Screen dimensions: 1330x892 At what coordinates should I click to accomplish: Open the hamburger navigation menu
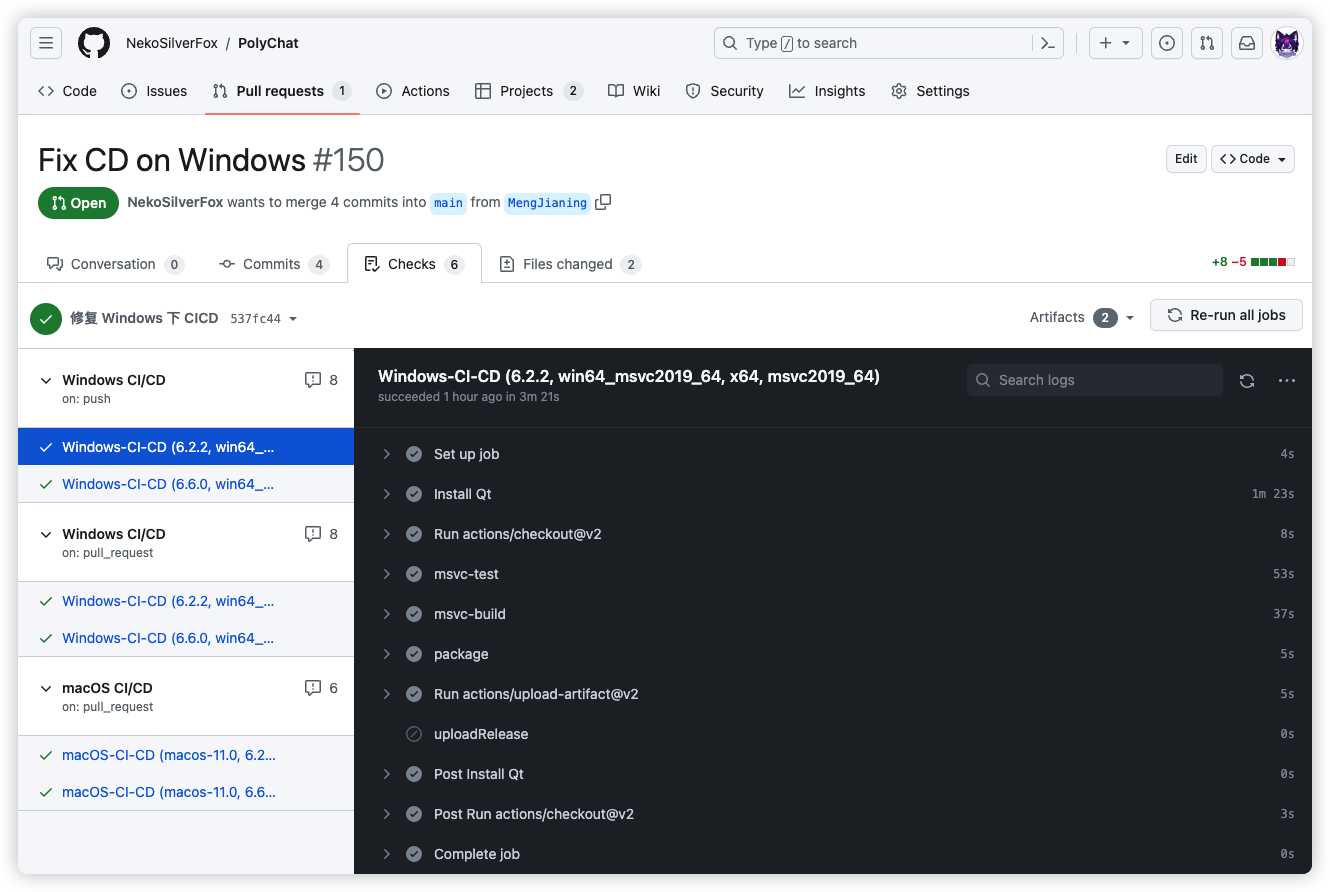[46, 43]
